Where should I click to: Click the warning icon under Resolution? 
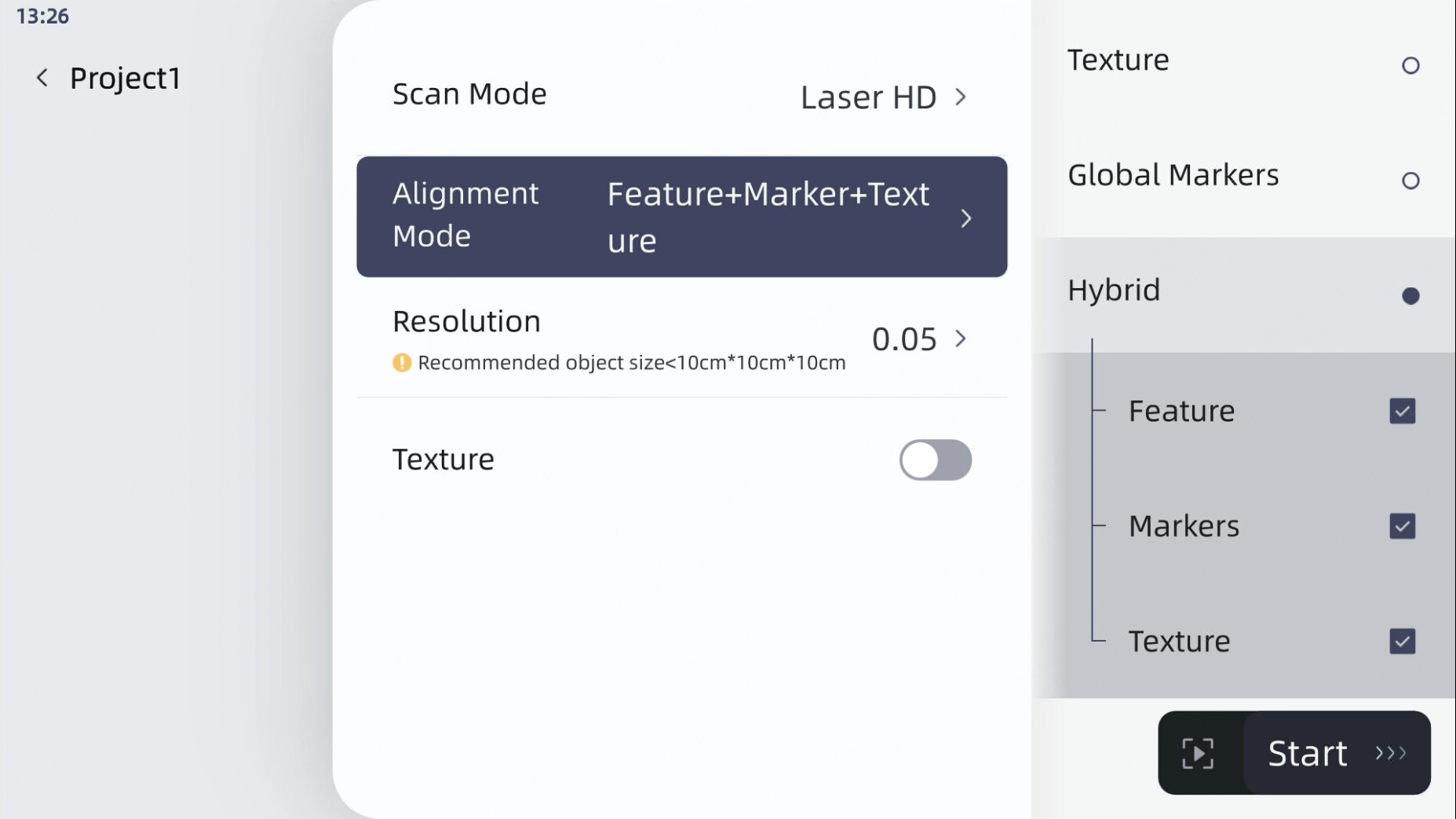pyautogui.click(x=401, y=363)
